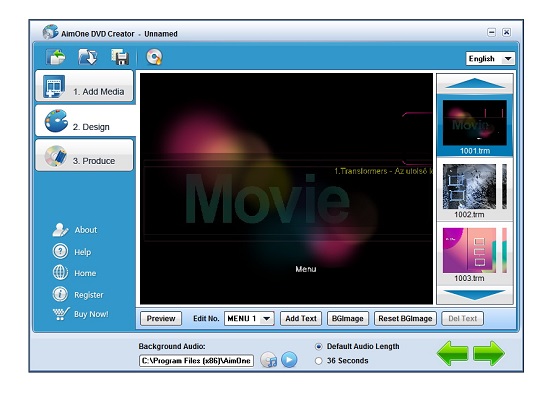
Task: Click the Buy Now! cart link
Action: coord(91,314)
